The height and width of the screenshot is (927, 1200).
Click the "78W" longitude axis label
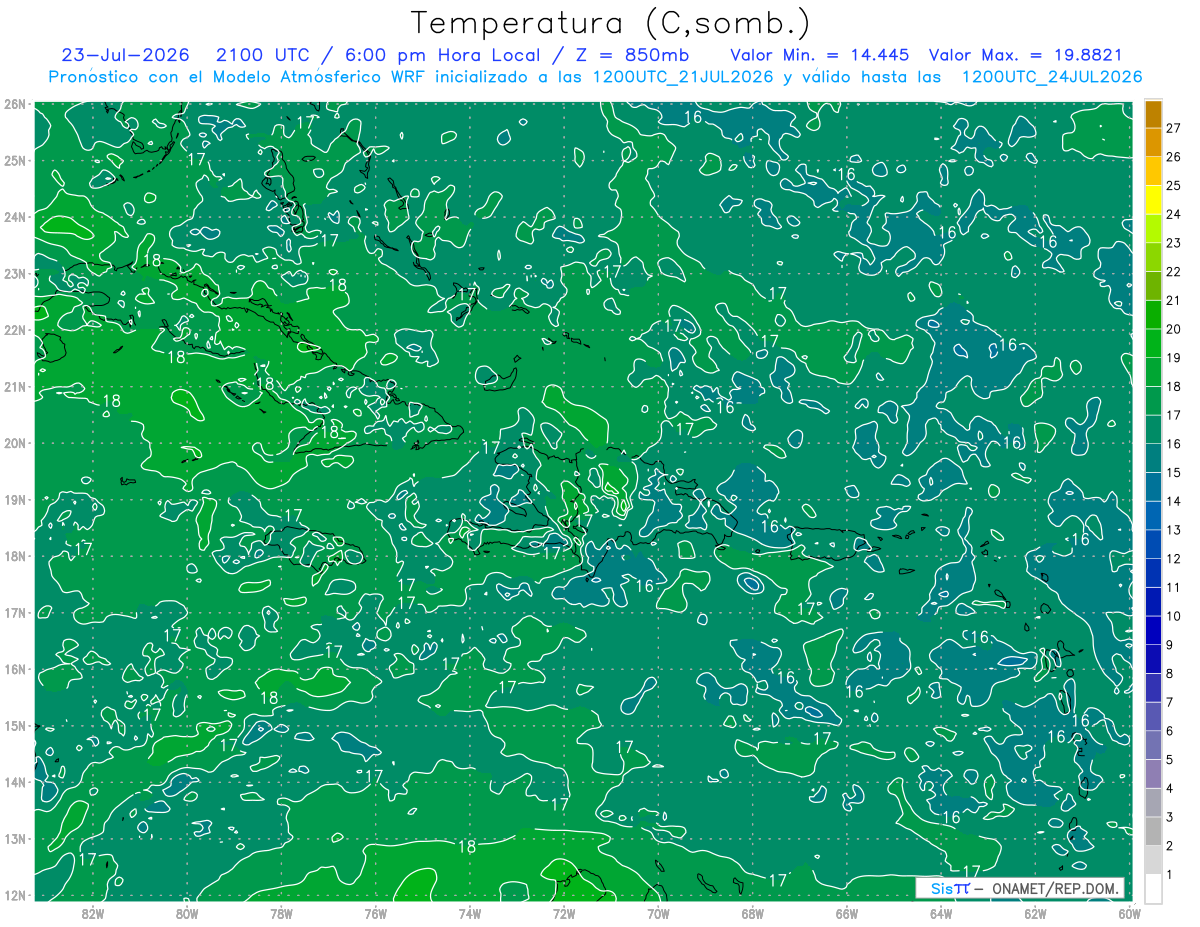(x=281, y=912)
